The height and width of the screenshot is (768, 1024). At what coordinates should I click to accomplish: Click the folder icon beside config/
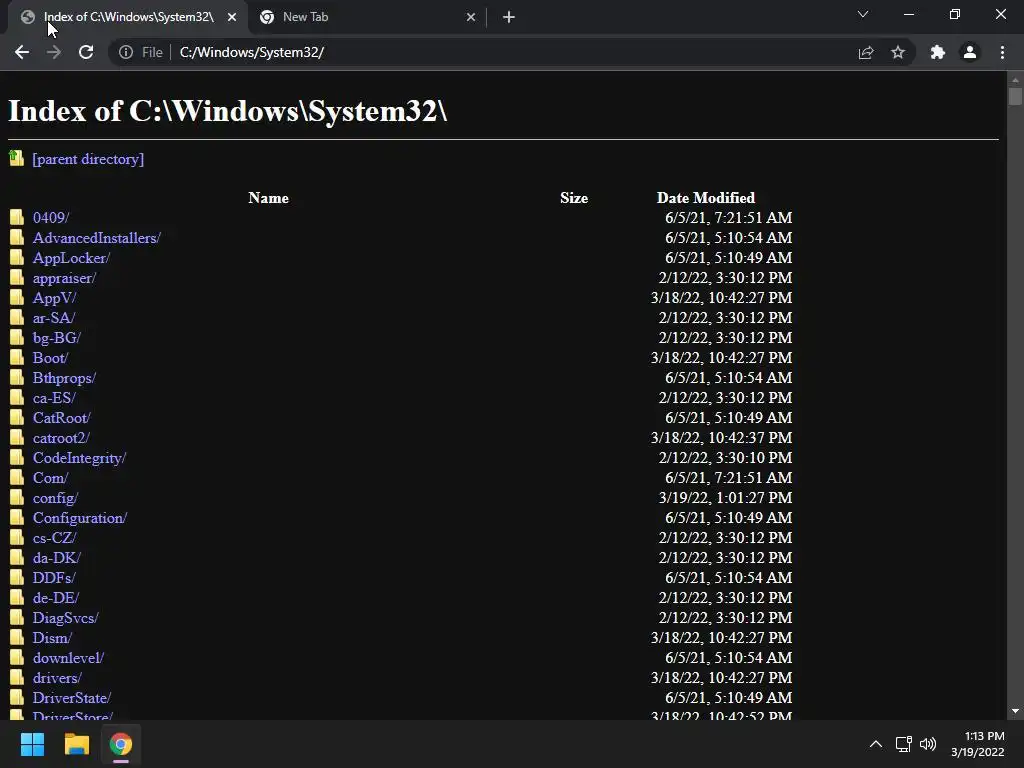click(17, 498)
